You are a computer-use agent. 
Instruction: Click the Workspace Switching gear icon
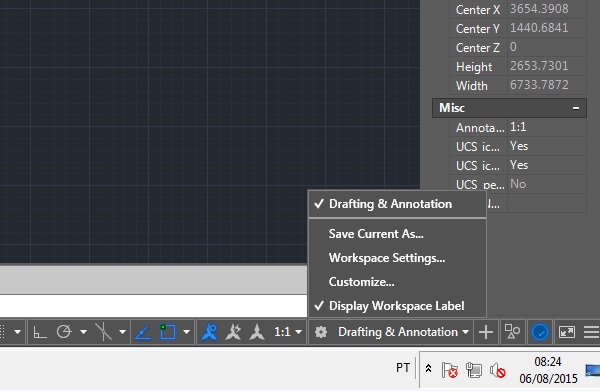pyautogui.click(x=321, y=332)
